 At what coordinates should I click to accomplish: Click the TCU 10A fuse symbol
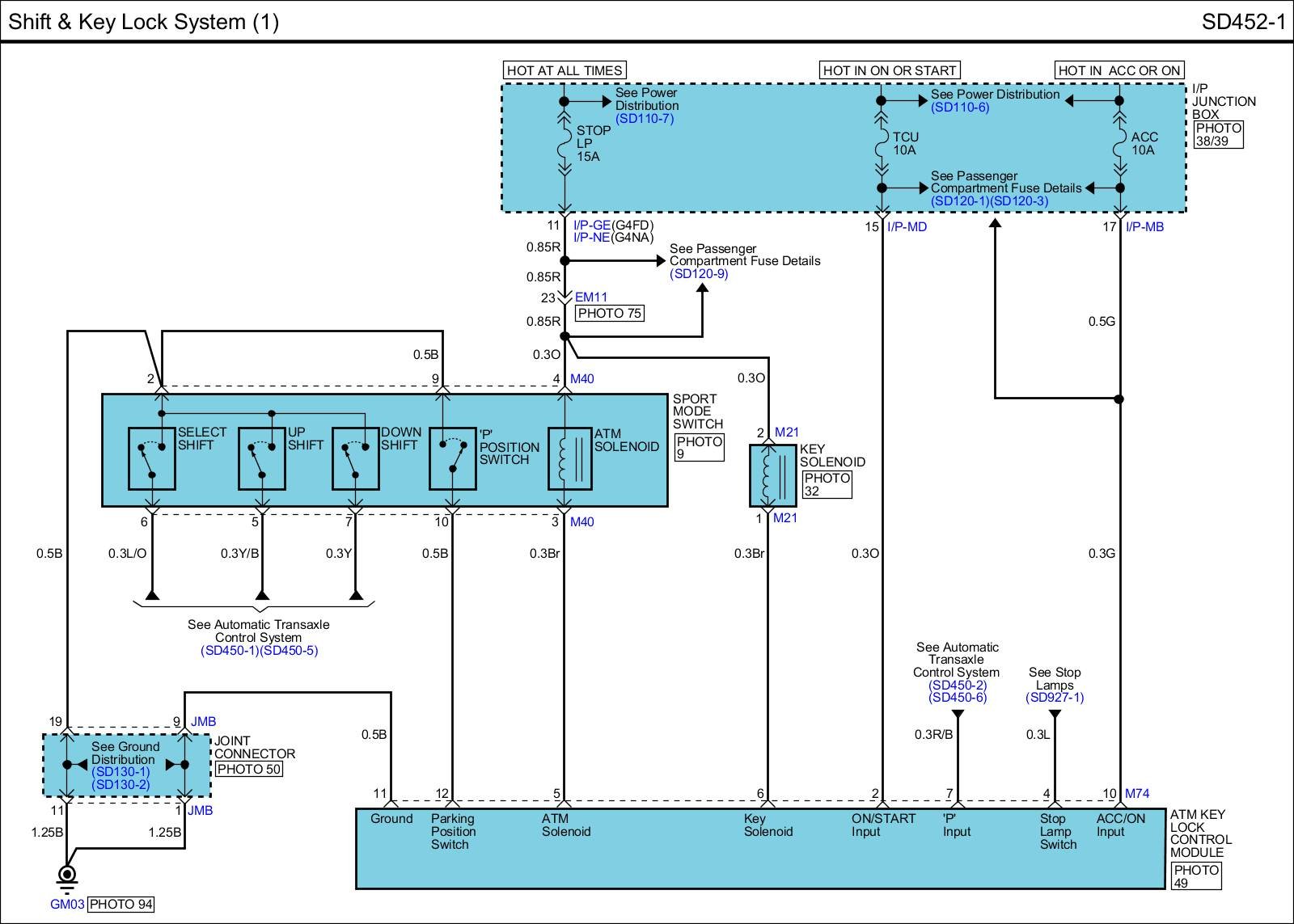(882, 144)
